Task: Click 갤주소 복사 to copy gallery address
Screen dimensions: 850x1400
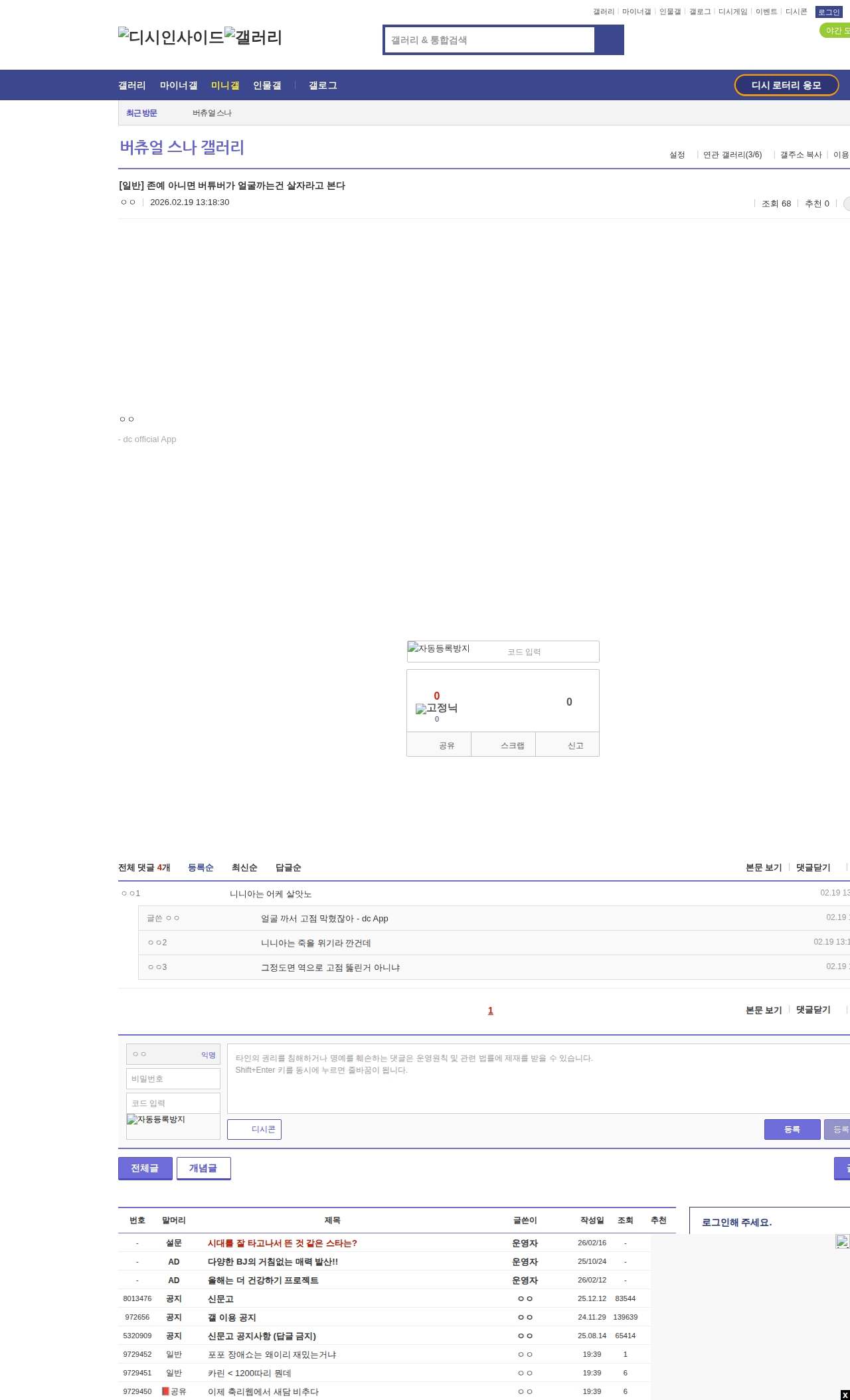Action: (x=801, y=155)
